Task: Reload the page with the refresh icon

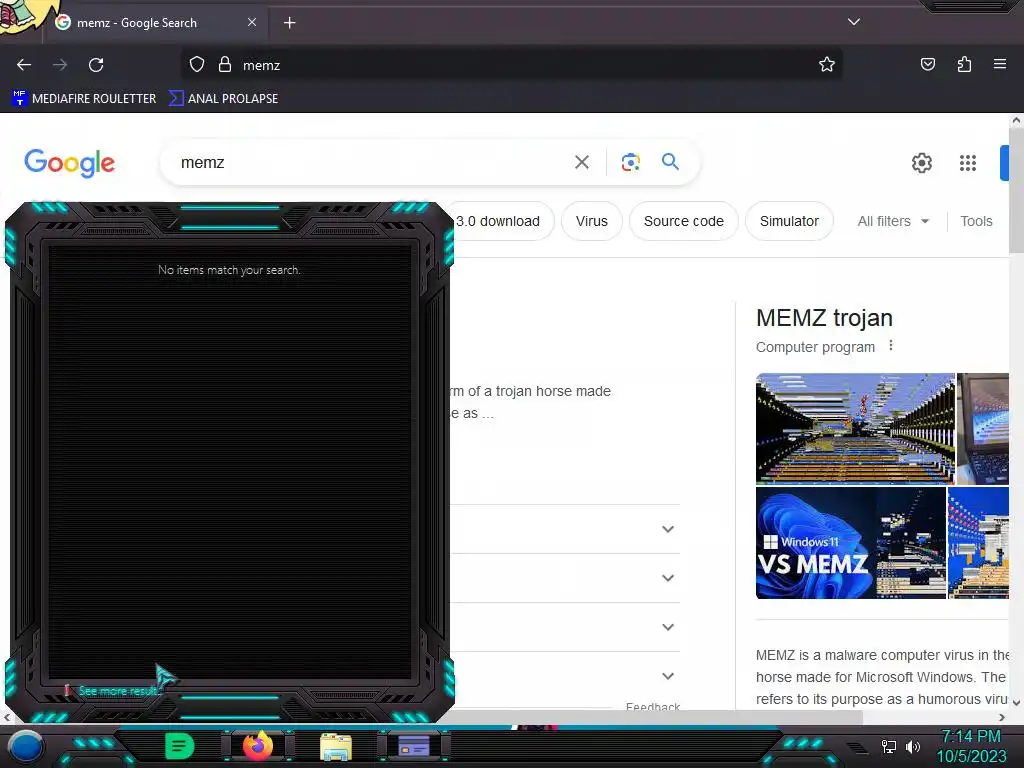Action: click(x=96, y=65)
